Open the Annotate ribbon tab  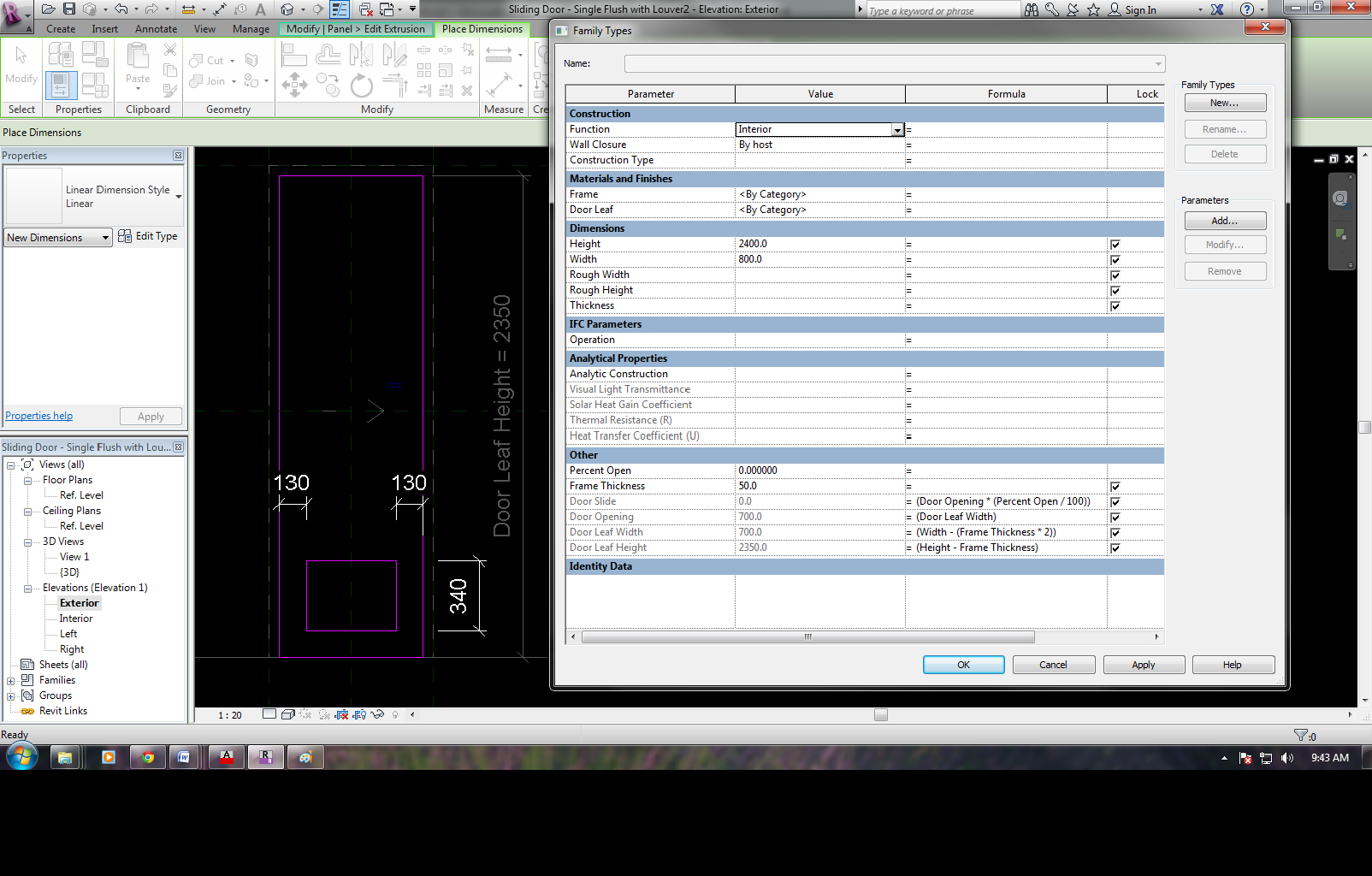point(156,29)
